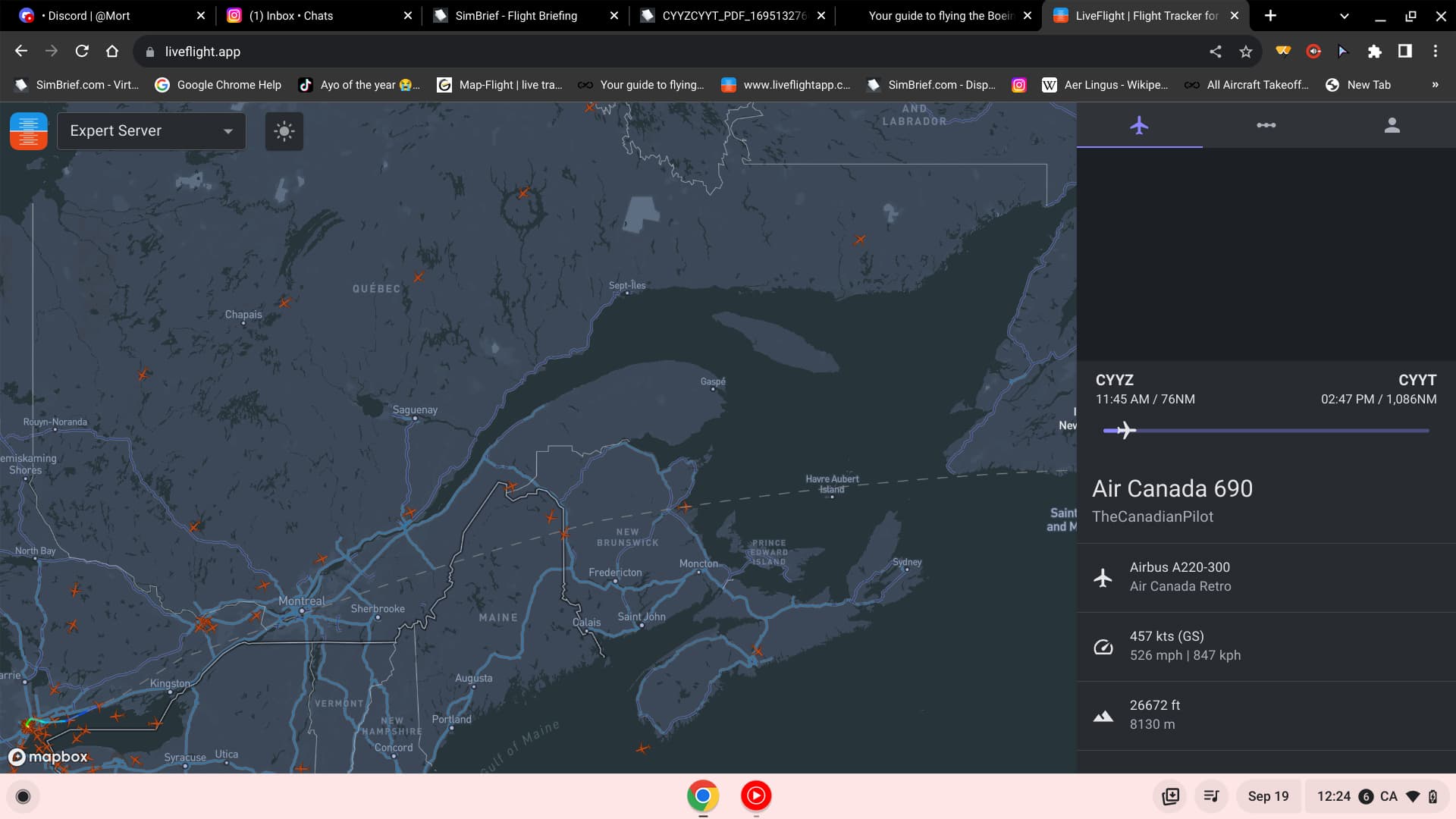This screenshot has height=819, width=1456.
Task: Toggle the map brightness theme button
Action: point(284,131)
